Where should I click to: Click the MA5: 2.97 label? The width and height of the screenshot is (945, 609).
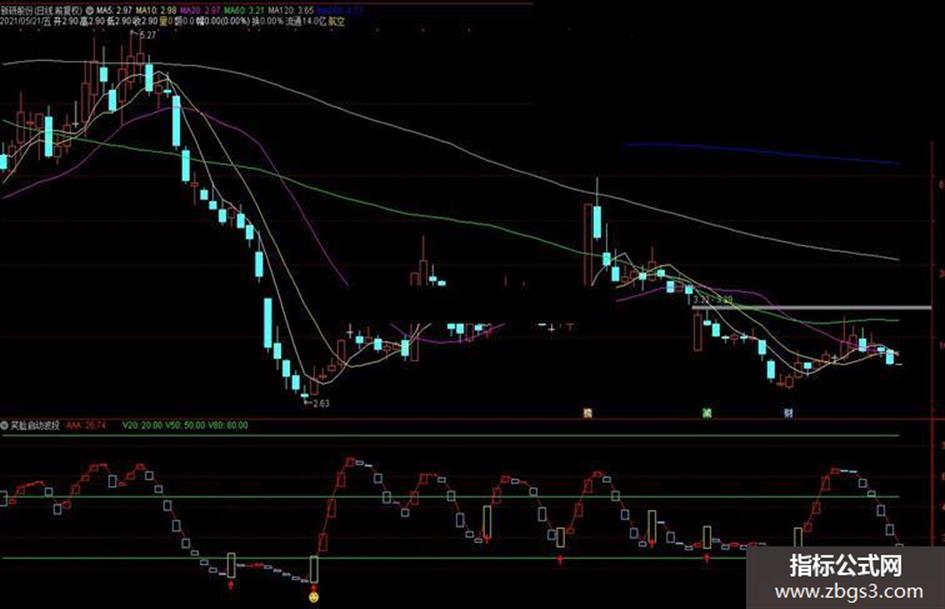tap(114, 11)
